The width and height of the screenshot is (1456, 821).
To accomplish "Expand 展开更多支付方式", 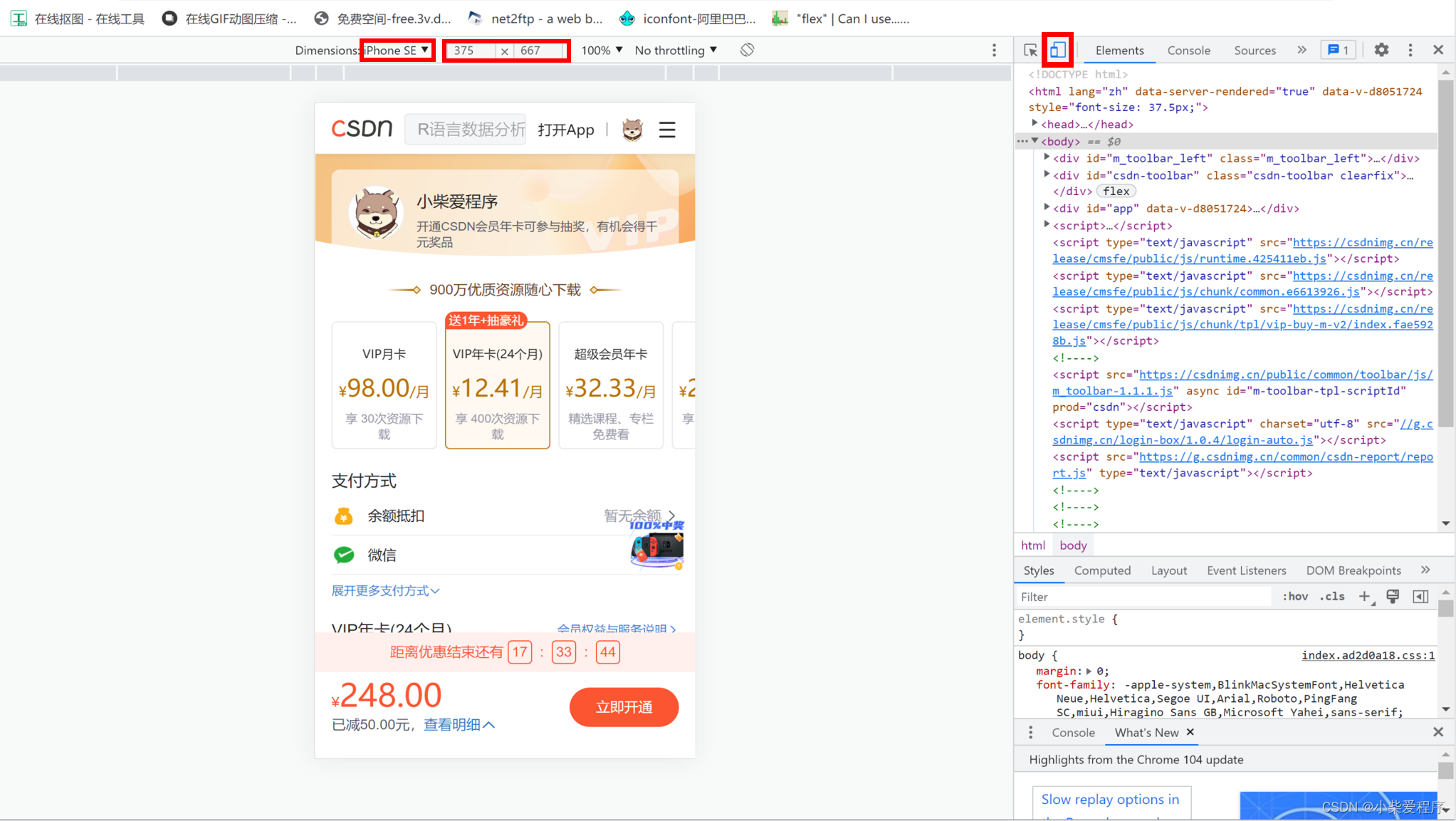I will tap(386, 590).
